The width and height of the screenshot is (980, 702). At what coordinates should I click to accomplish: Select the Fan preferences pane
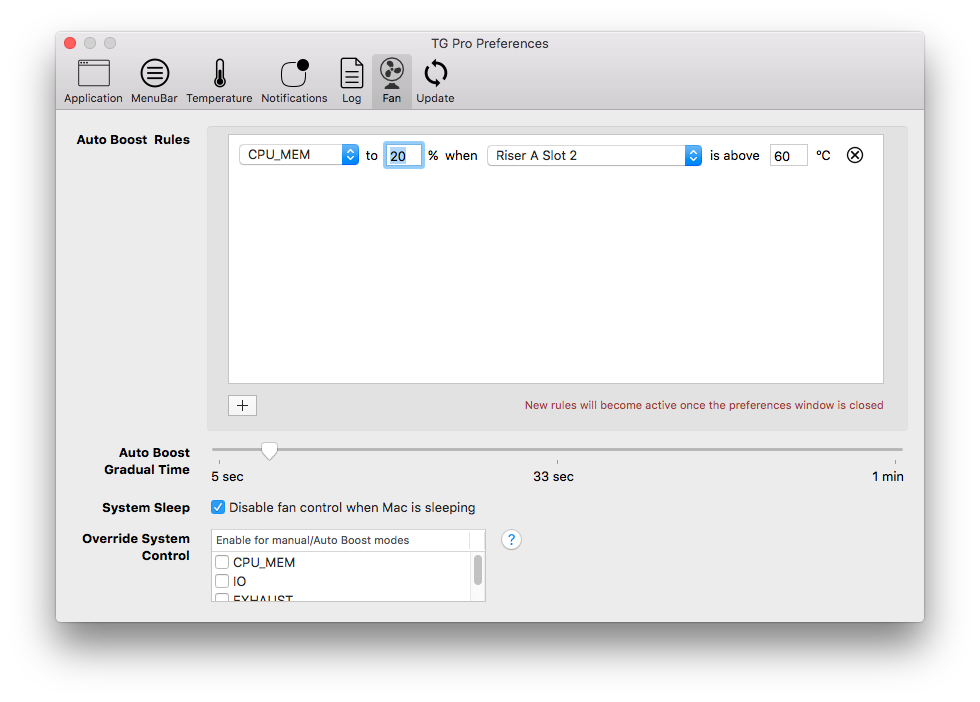pyautogui.click(x=392, y=81)
